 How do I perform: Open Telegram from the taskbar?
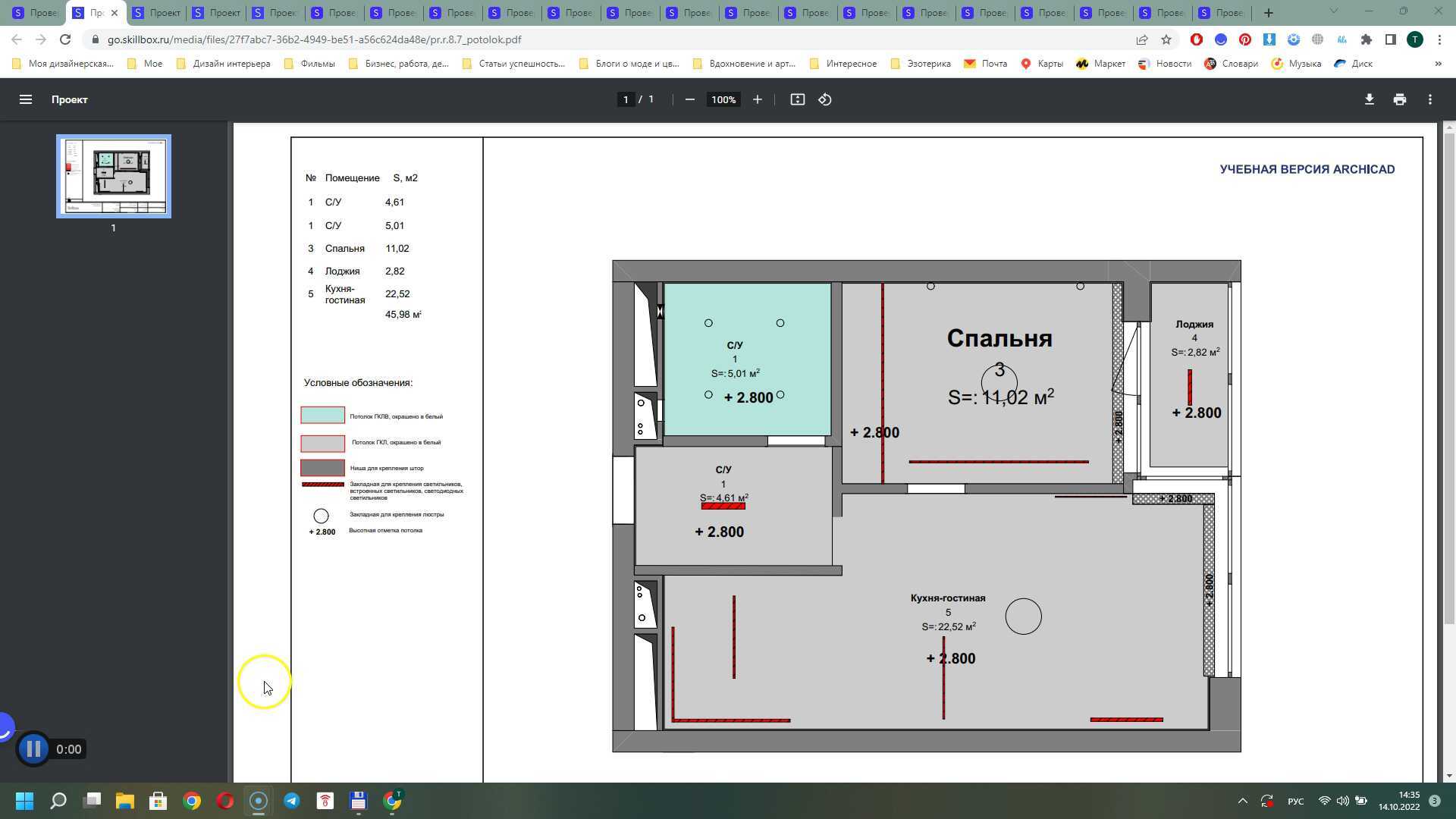(x=291, y=801)
